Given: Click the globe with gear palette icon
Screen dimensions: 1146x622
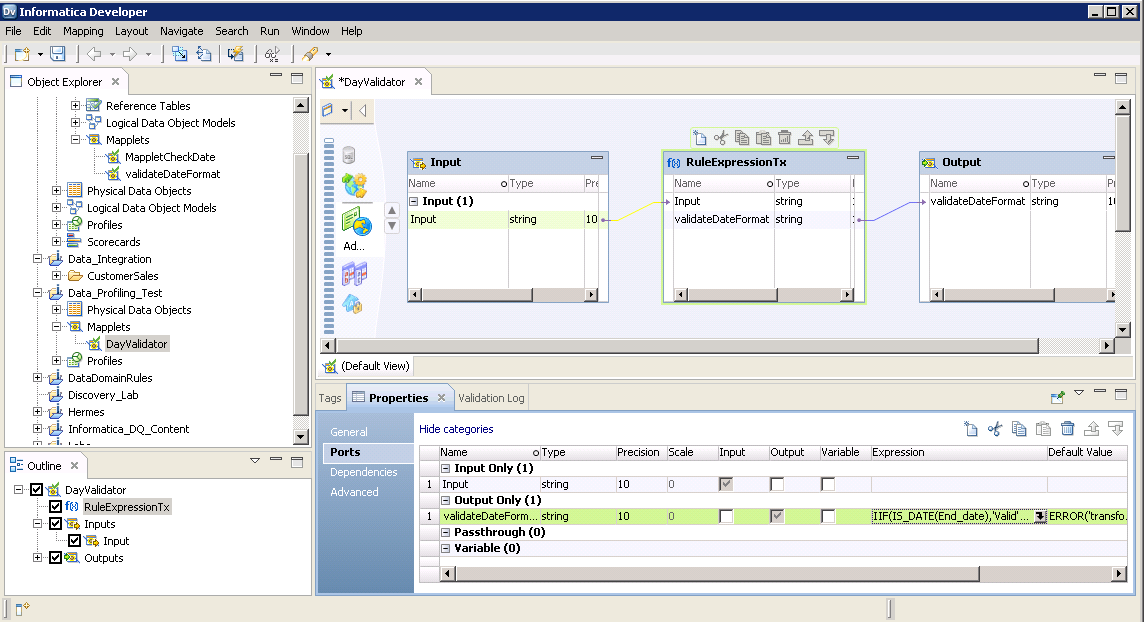Looking at the screenshot, I should click(x=354, y=185).
